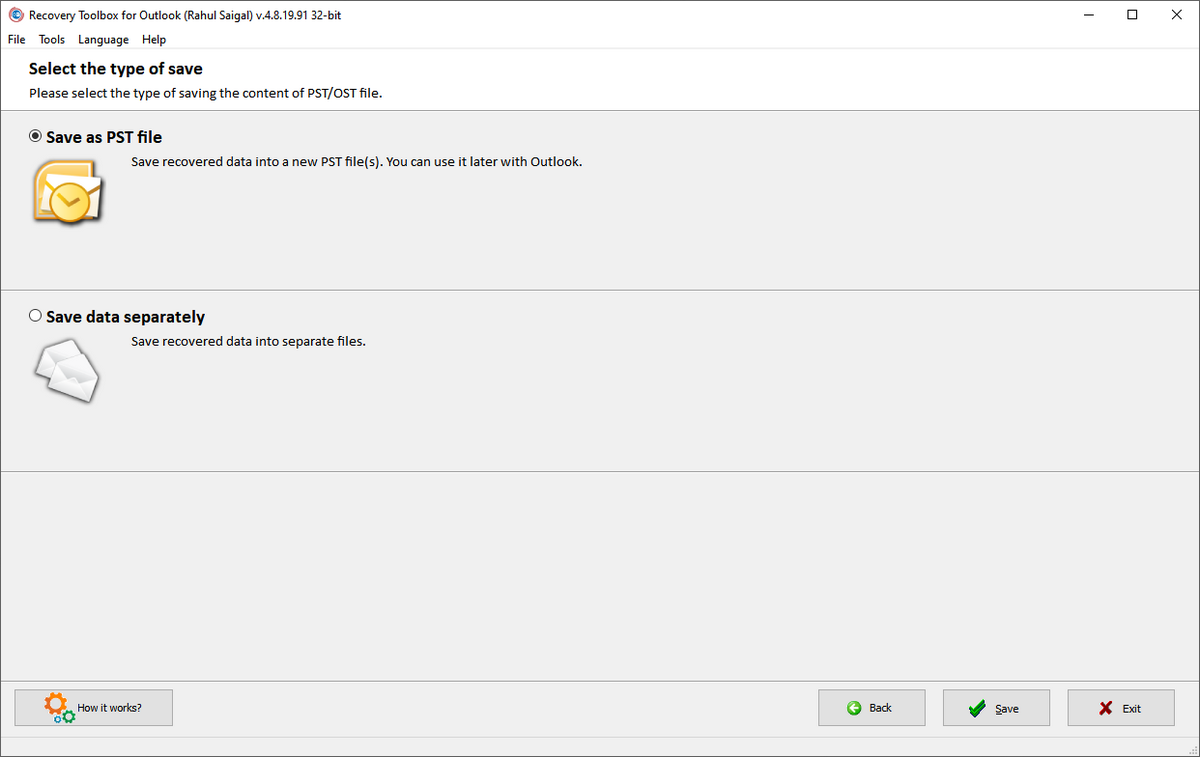Select the Save as PST file option
Viewport: 1200px width, 757px height.
pos(36,137)
